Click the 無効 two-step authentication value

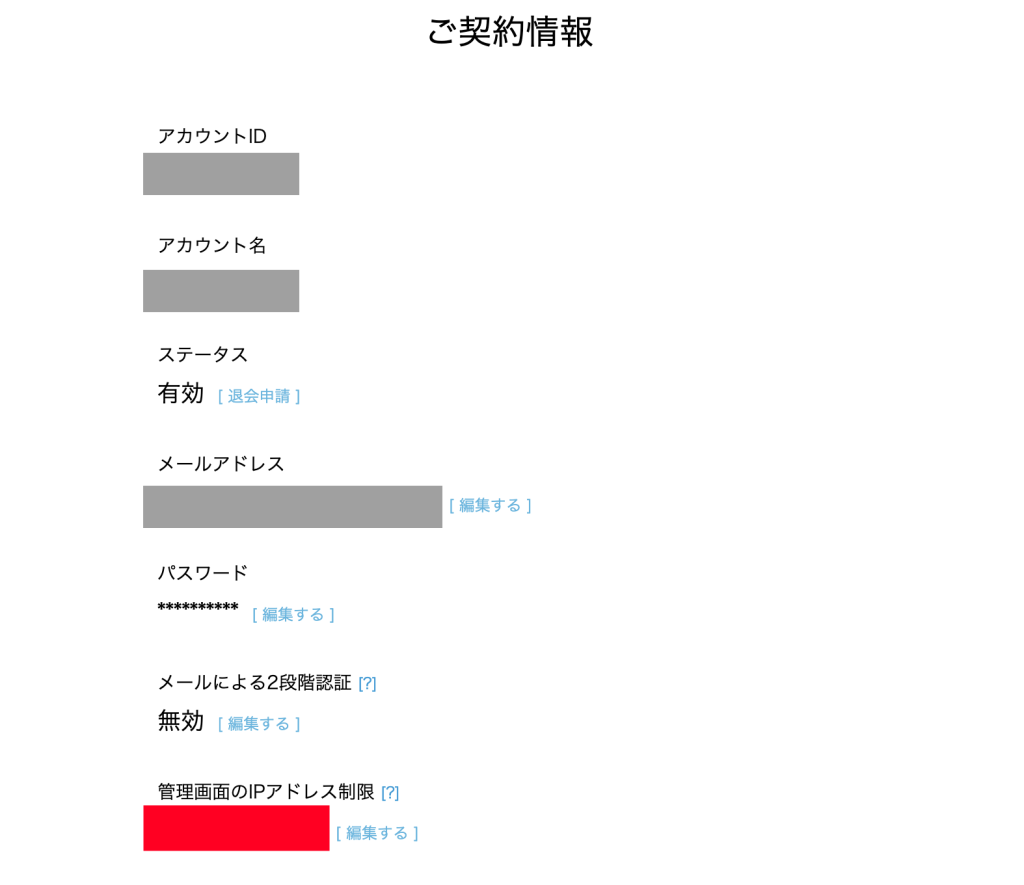coord(180,720)
